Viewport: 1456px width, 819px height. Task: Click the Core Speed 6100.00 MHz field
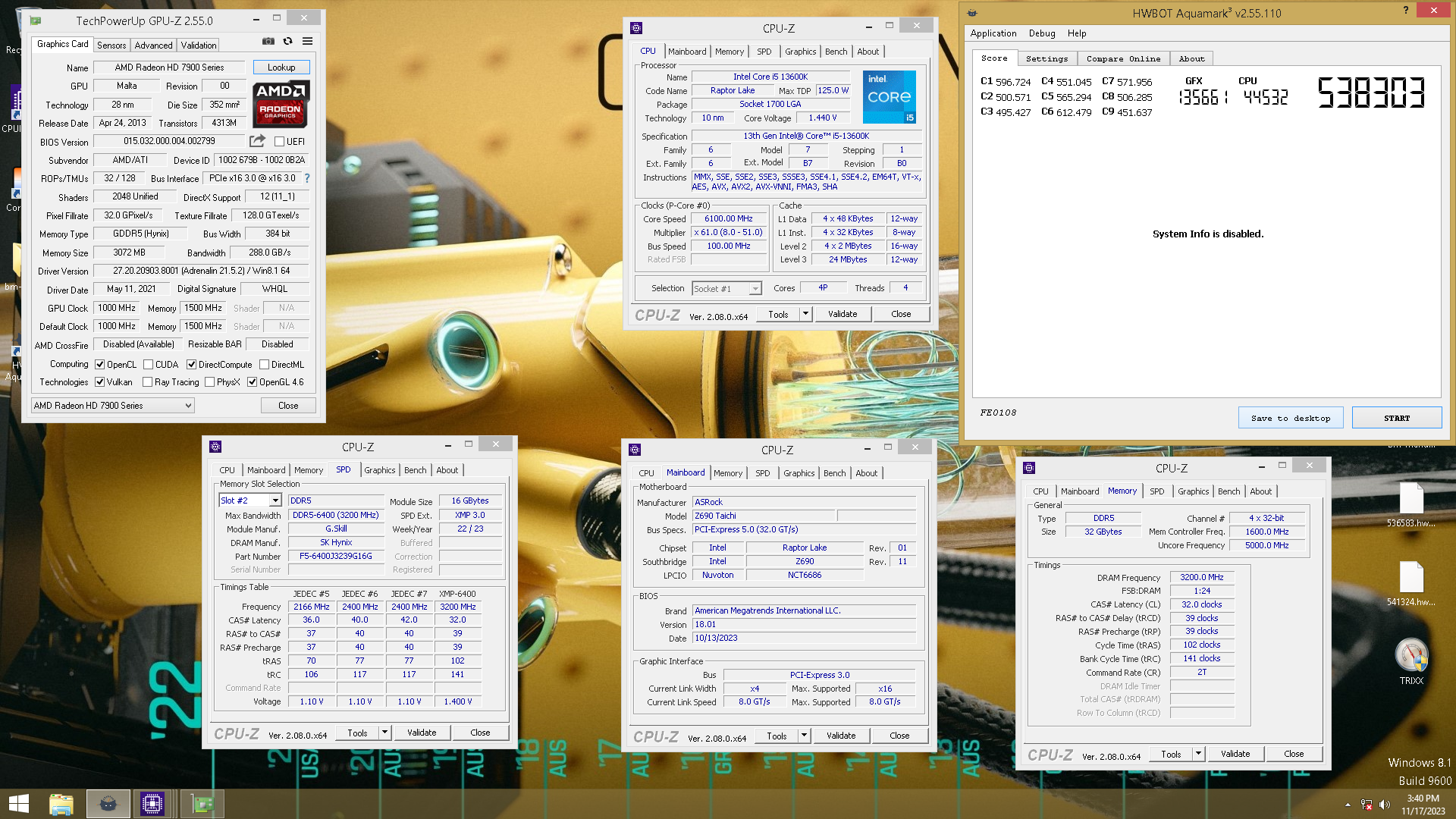(x=729, y=218)
